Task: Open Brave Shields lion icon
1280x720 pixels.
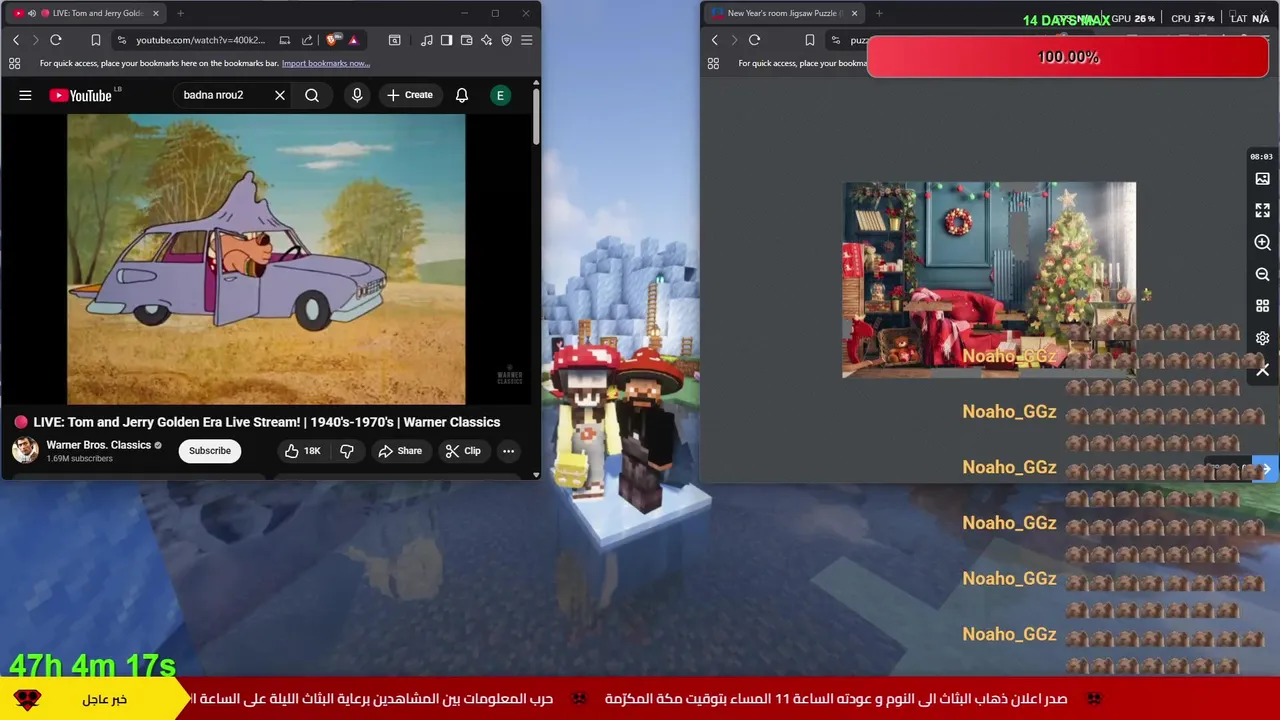Action: (333, 40)
